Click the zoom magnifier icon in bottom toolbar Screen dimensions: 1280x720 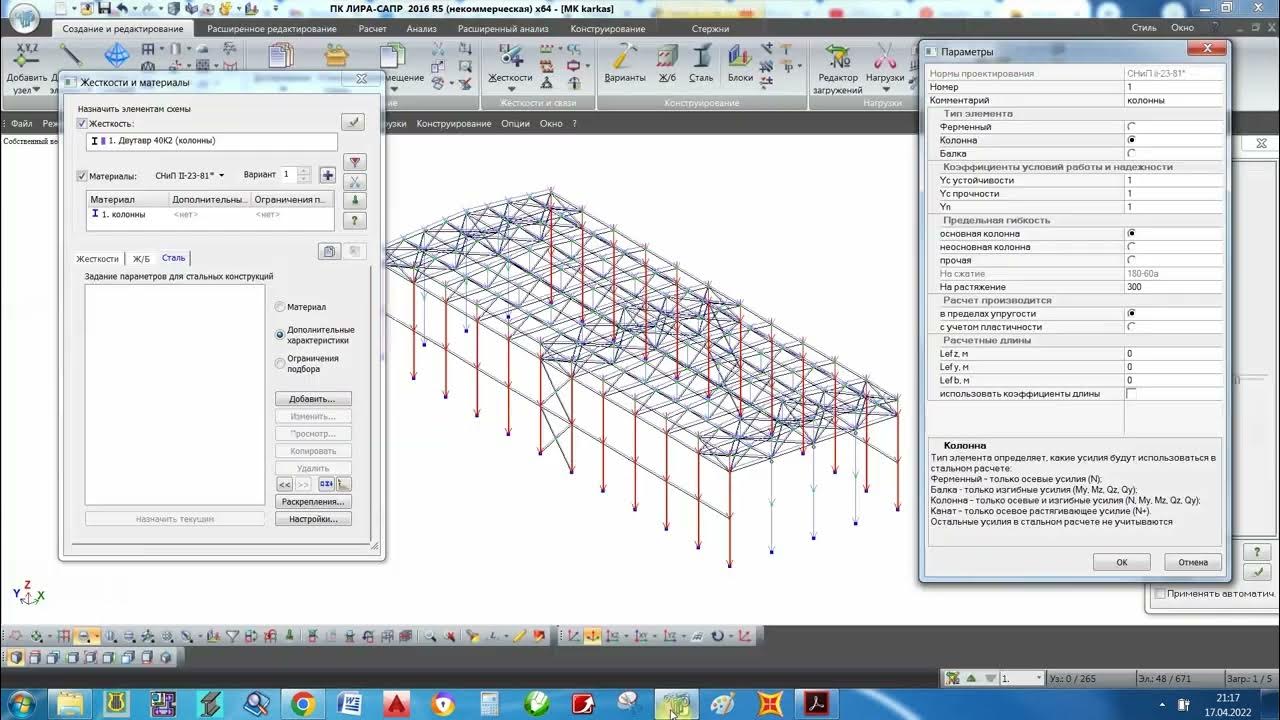tap(429, 635)
